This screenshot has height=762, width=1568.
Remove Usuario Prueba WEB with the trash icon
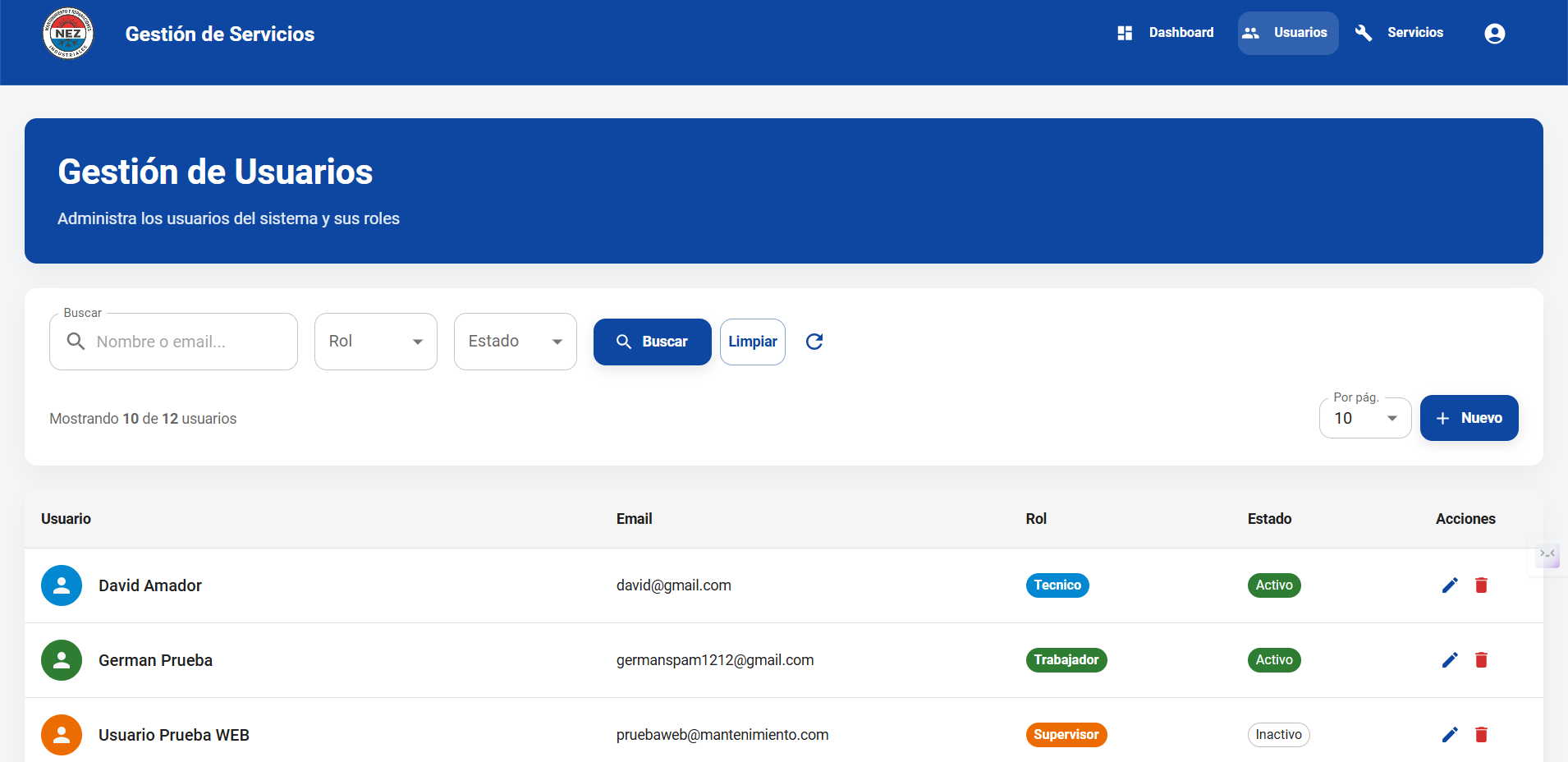tap(1481, 735)
